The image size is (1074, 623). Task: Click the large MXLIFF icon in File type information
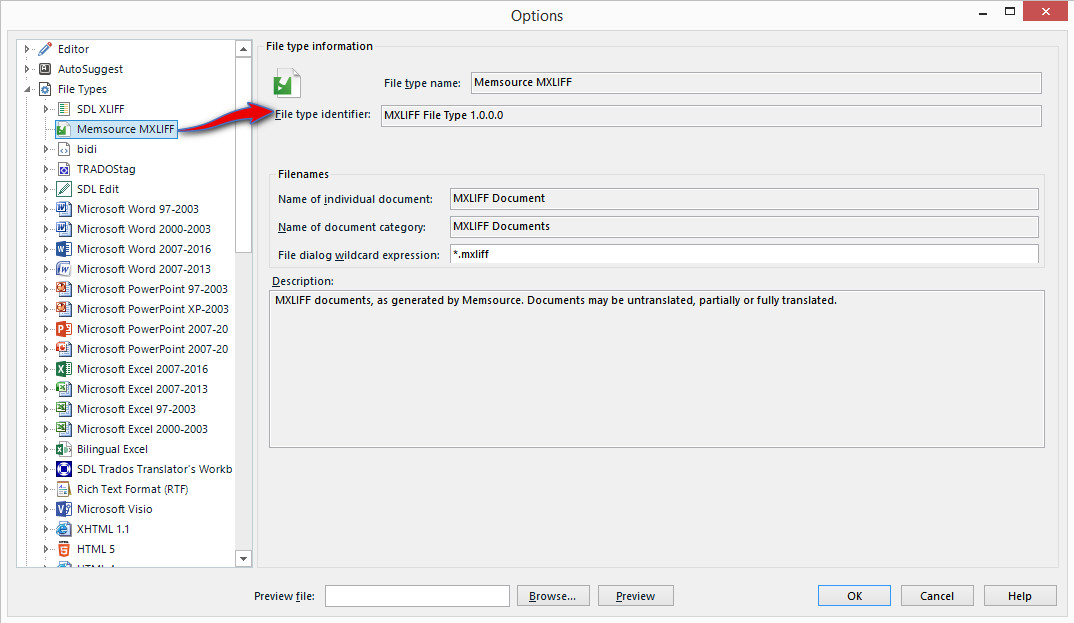pos(287,82)
